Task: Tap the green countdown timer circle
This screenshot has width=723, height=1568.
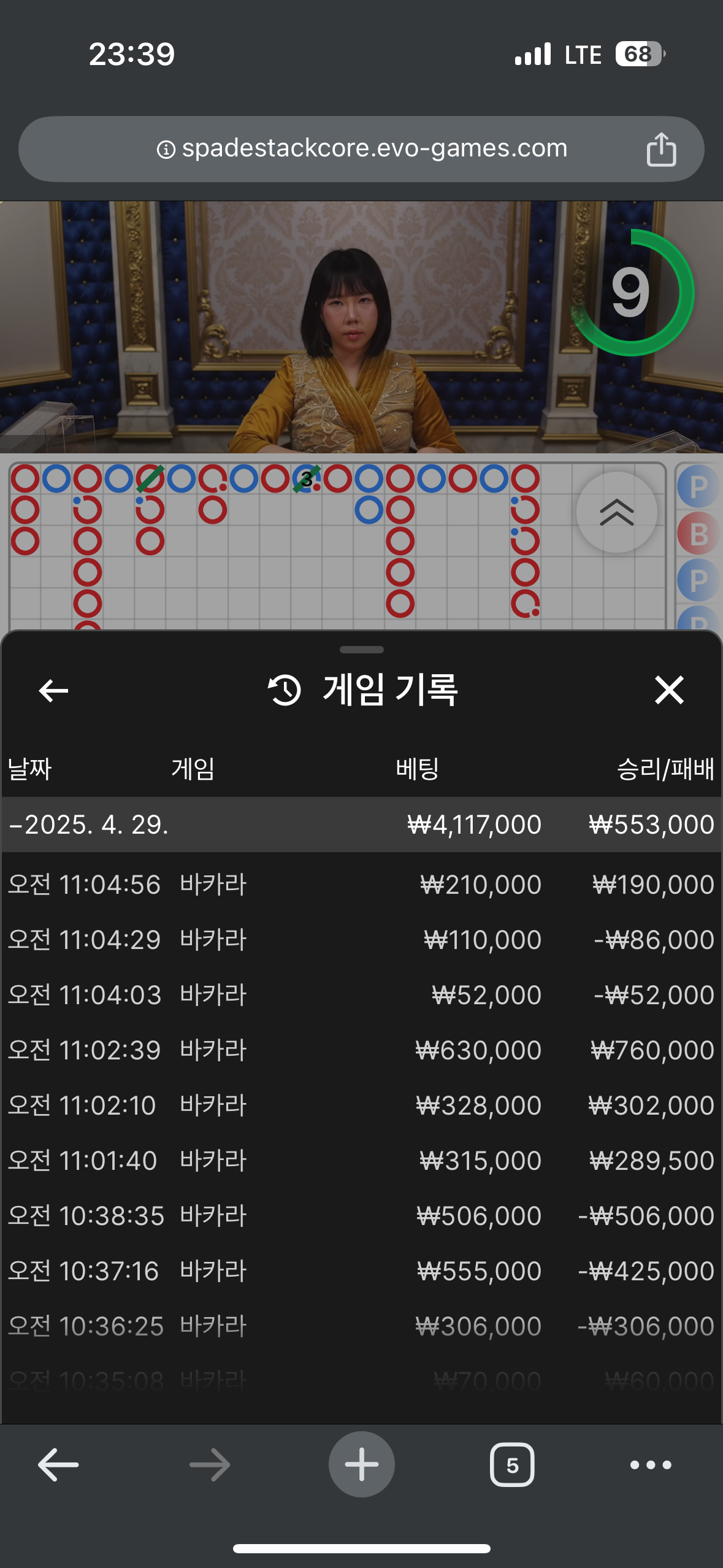Action: tap(631, 293)
